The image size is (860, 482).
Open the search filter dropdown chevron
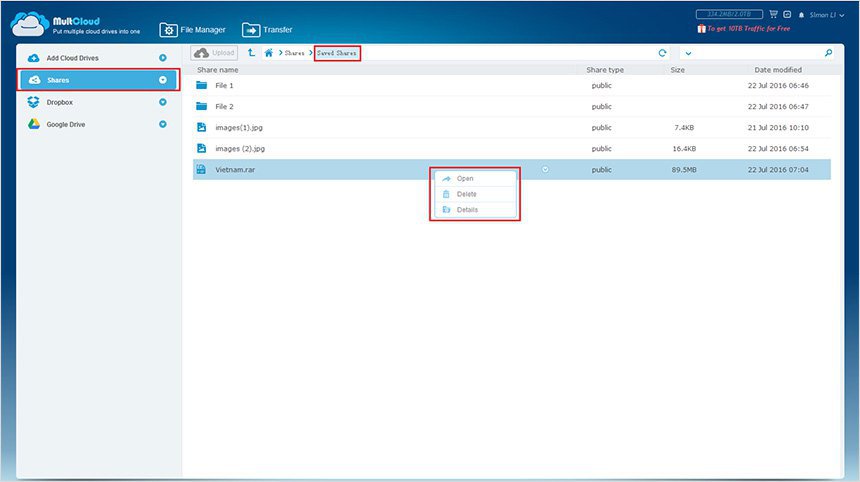click(x=688, y=53)
